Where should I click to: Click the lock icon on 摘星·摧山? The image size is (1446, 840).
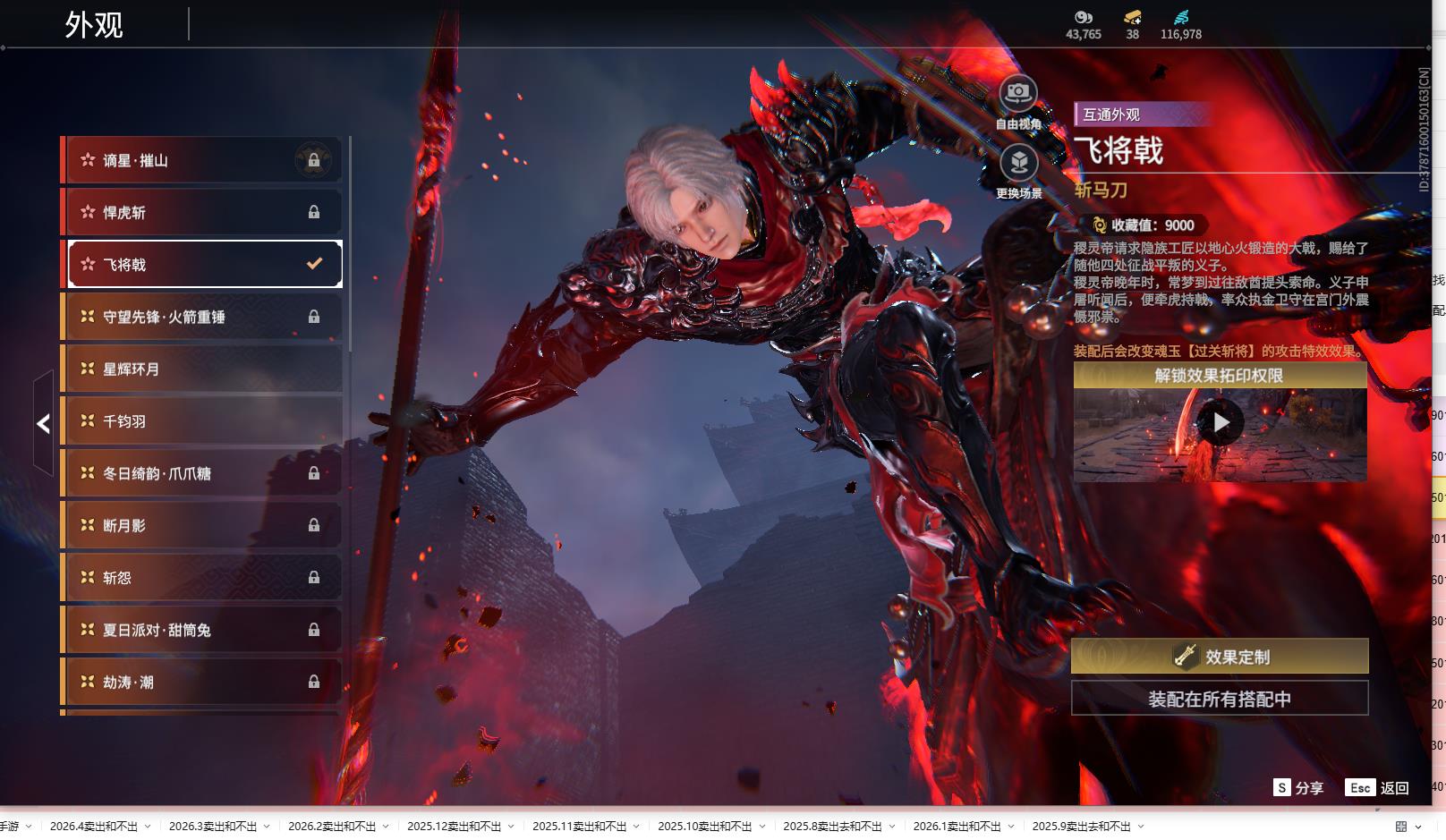pos(314,160)
